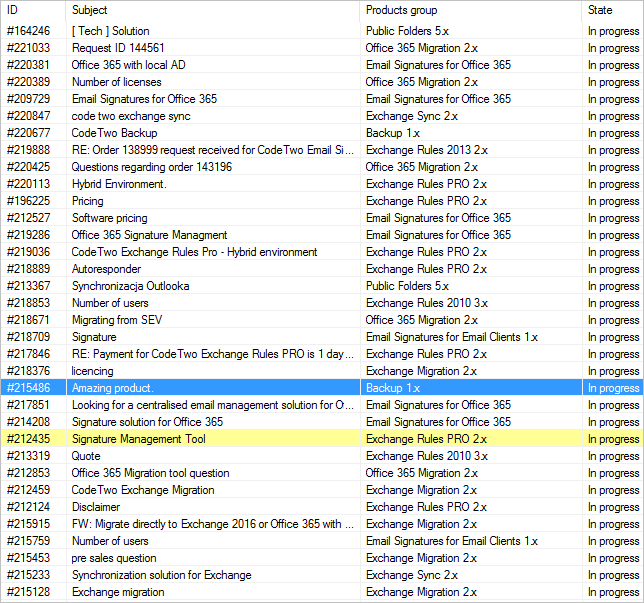
Task: Click subject 'Exchange migration'
Action: click(118, 592)
